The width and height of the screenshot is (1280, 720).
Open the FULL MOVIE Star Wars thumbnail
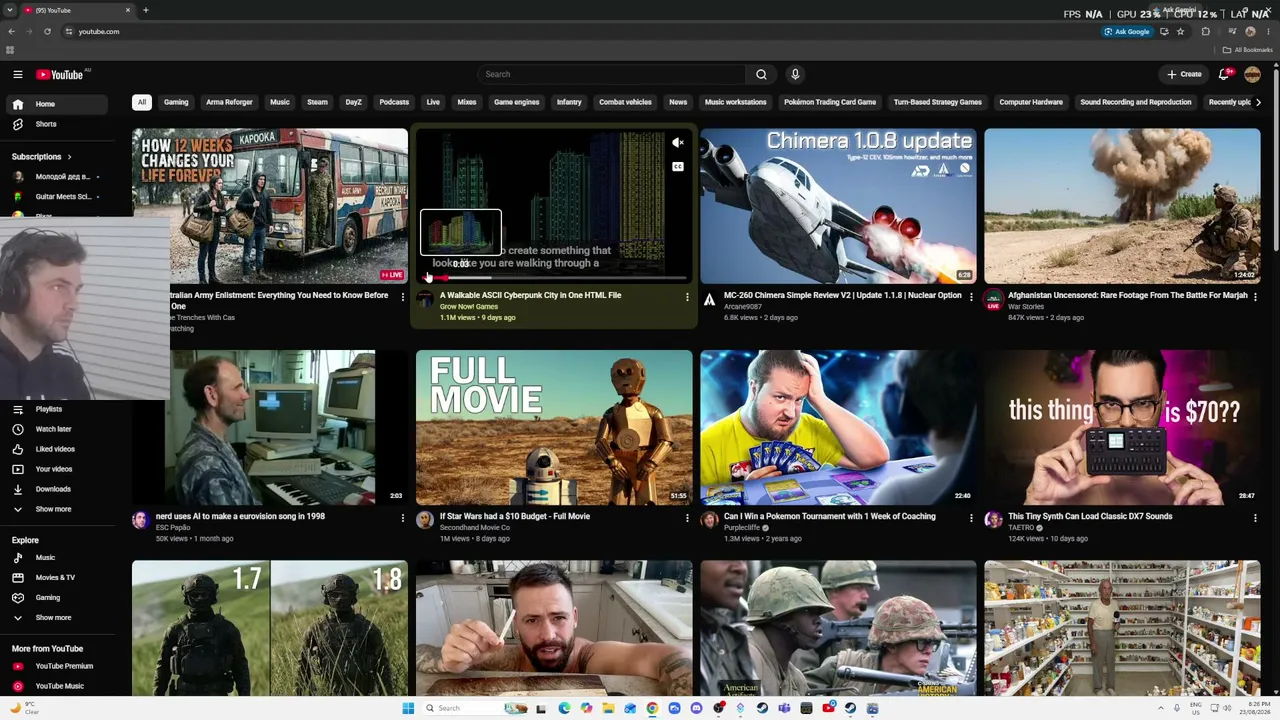coord(554,427)
